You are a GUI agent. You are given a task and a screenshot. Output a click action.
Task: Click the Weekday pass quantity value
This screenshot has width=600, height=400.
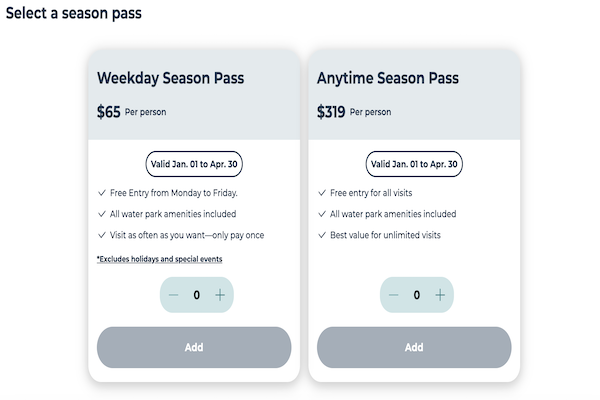pyautogui.click(x=196, y=295)
